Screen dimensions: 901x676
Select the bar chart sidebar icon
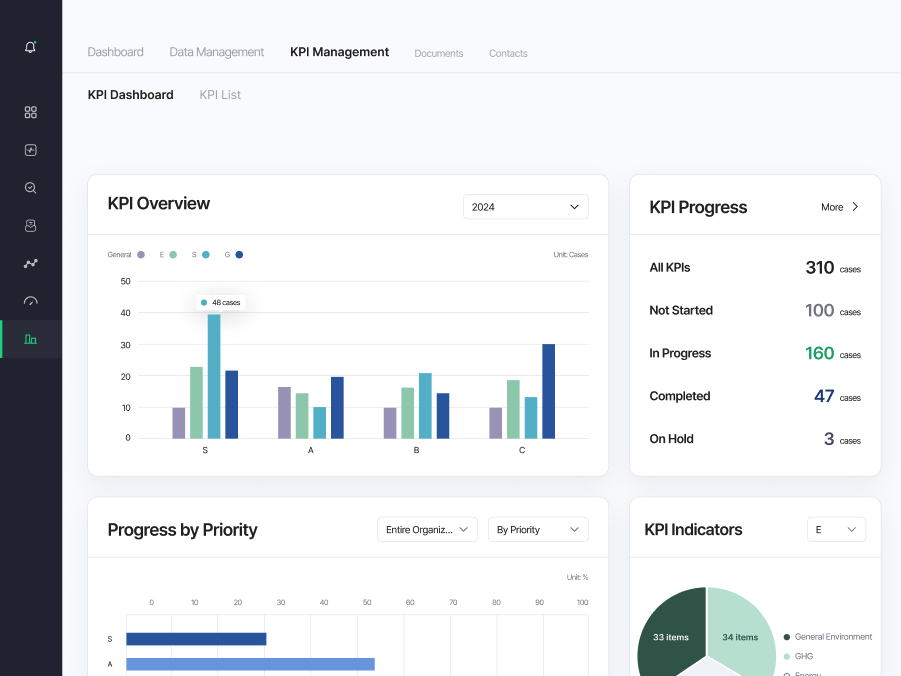30,339
